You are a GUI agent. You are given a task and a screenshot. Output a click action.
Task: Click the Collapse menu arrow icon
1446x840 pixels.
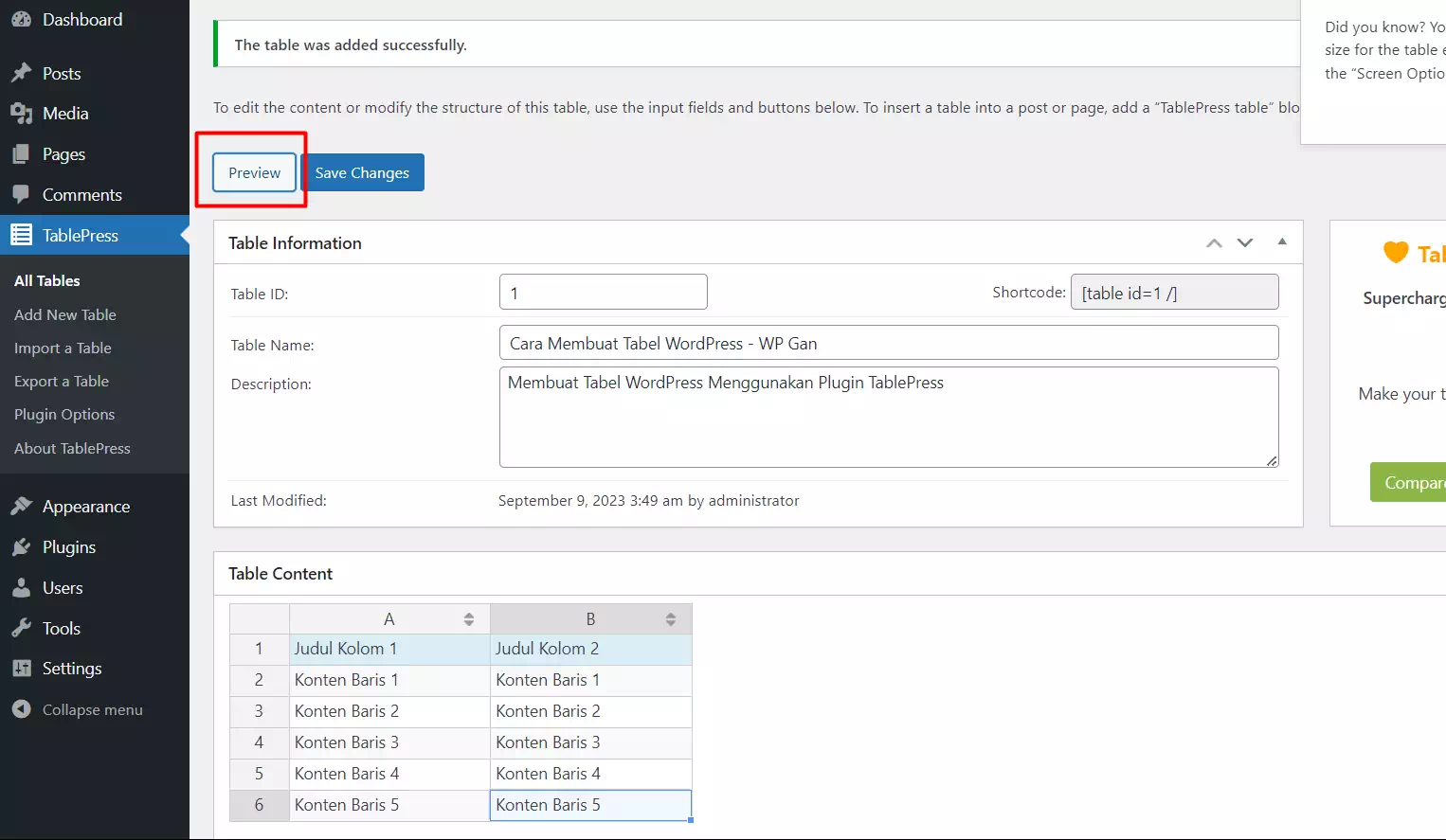[21, 709]
